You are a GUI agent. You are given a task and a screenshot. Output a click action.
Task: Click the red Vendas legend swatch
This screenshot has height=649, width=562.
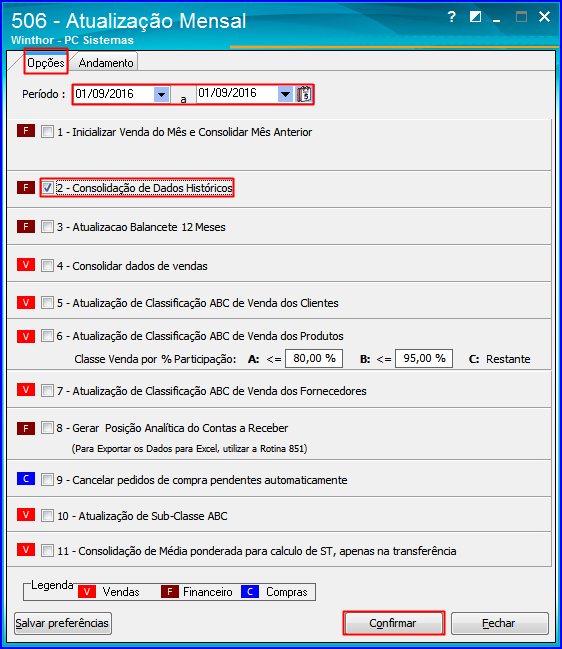[87, 591]
